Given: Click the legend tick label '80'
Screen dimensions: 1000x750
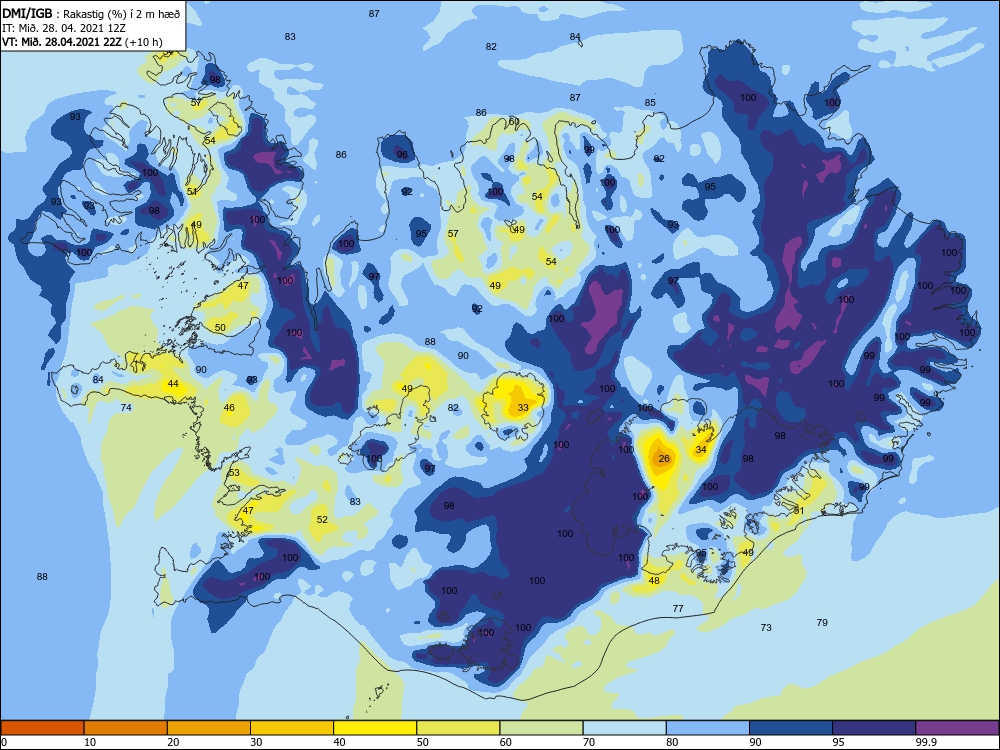Looking at the screenshot, I should pyautogui.click(x=673, y=742).
